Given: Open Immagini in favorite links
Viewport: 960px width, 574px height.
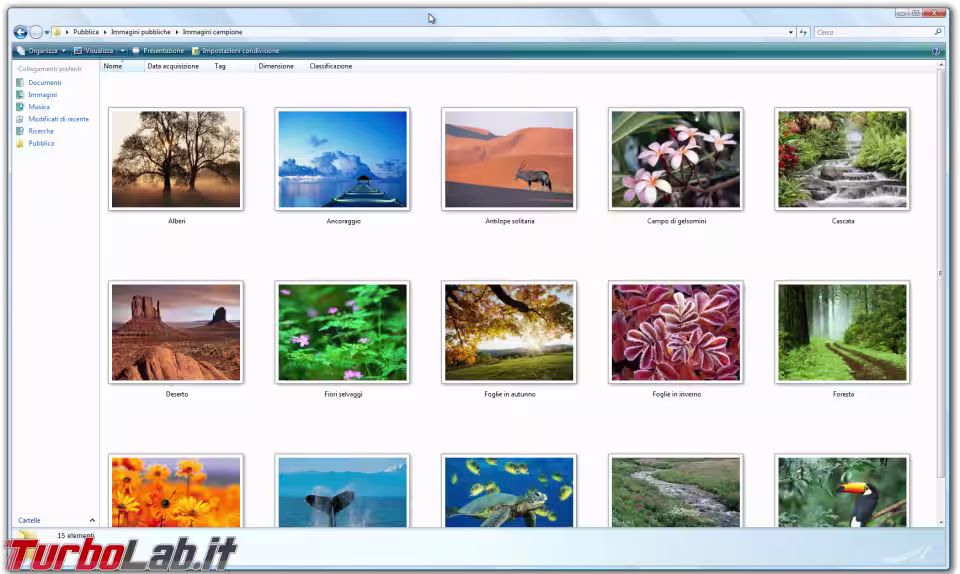Looking at the screenshot, I should 42,95.
